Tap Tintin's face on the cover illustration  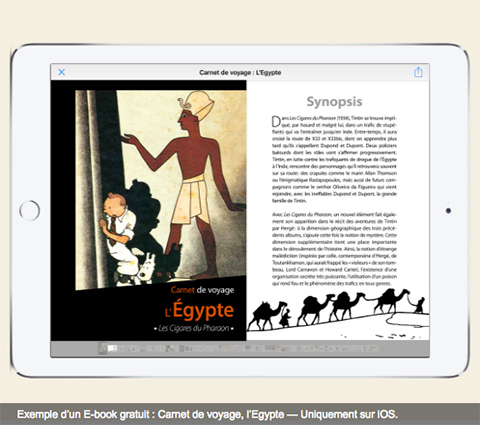(x=112, y=204)
